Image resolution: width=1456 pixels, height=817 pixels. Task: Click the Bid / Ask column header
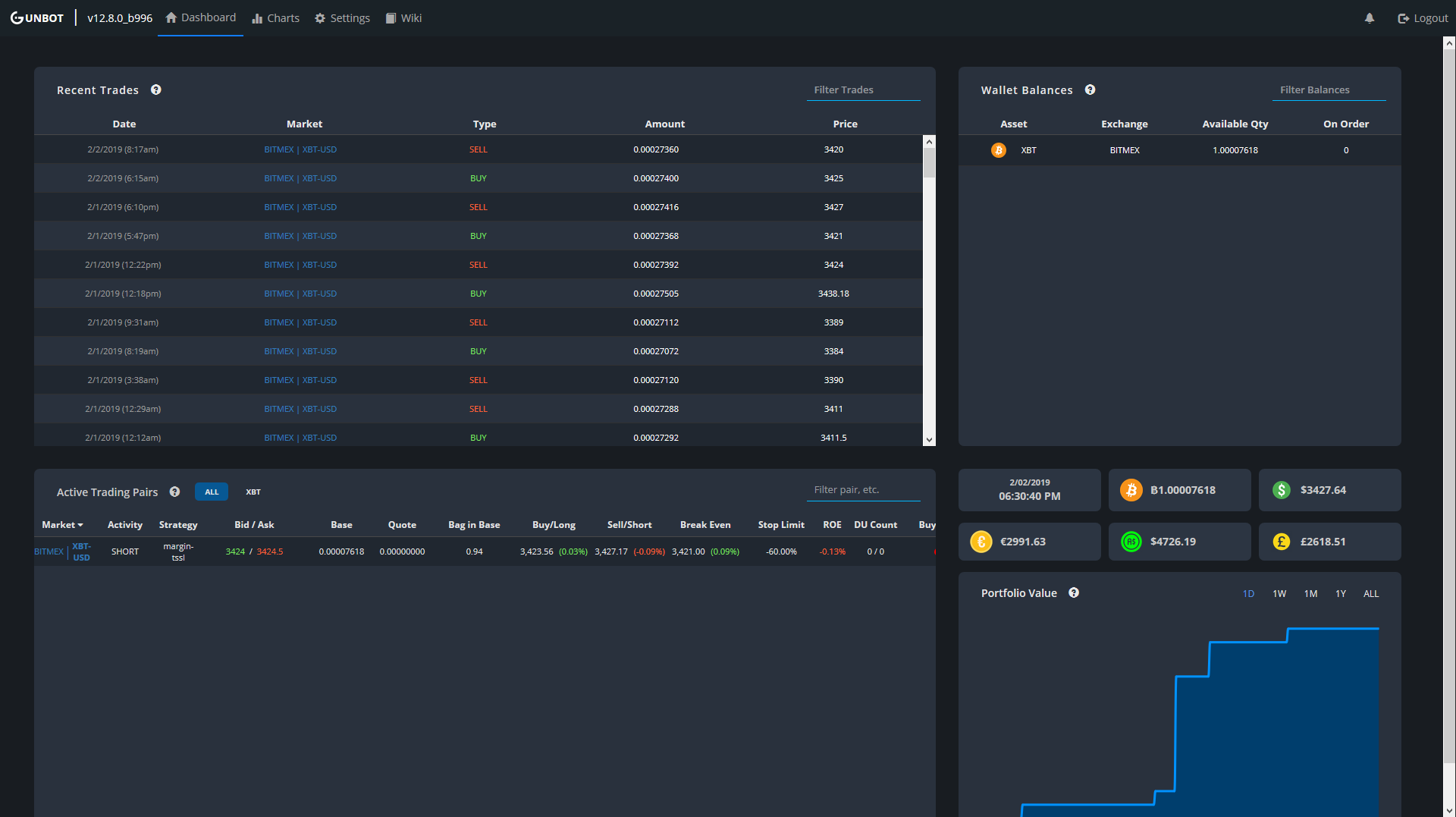tap(254, 525)
